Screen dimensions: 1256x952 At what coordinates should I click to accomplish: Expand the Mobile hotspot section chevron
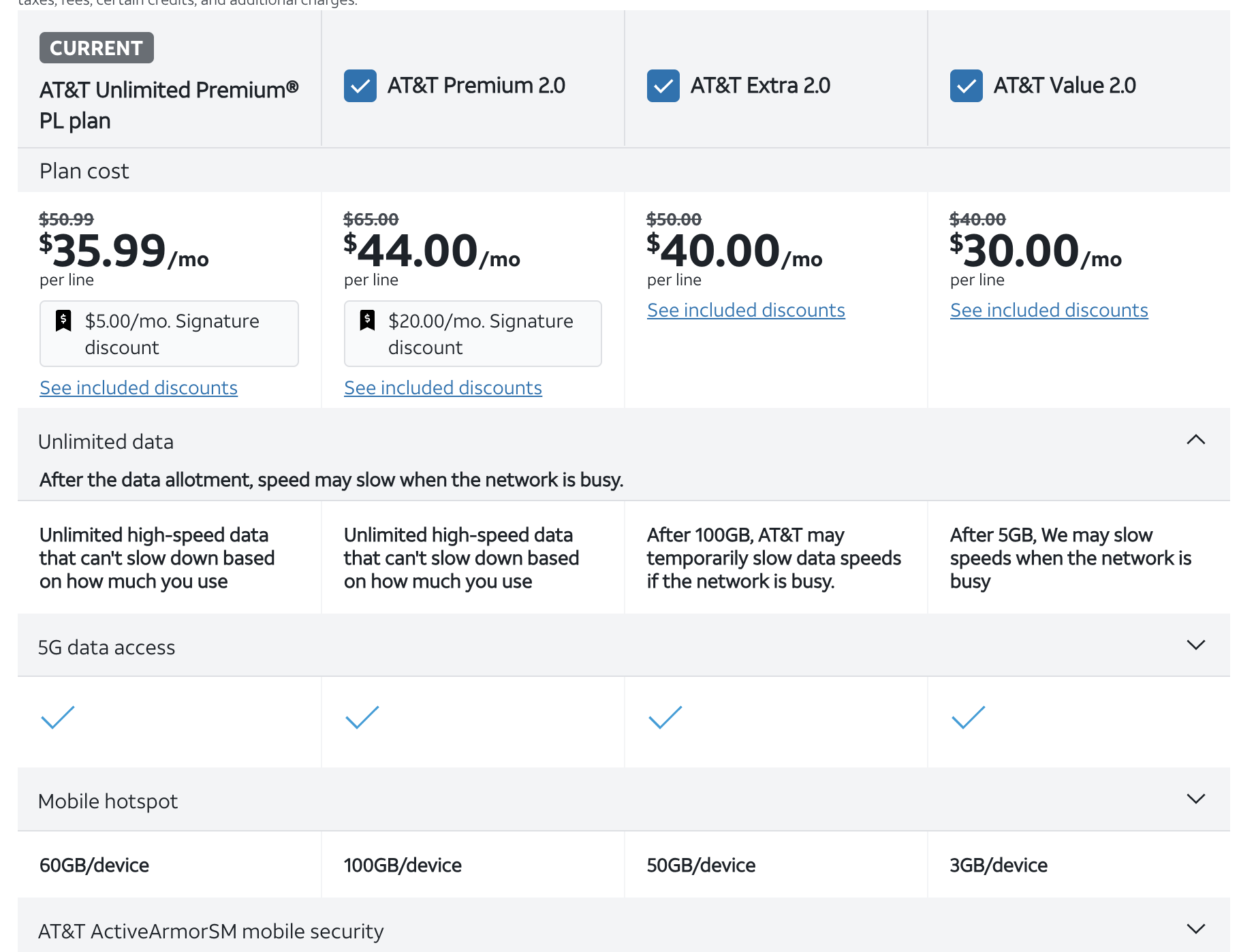1195,799
